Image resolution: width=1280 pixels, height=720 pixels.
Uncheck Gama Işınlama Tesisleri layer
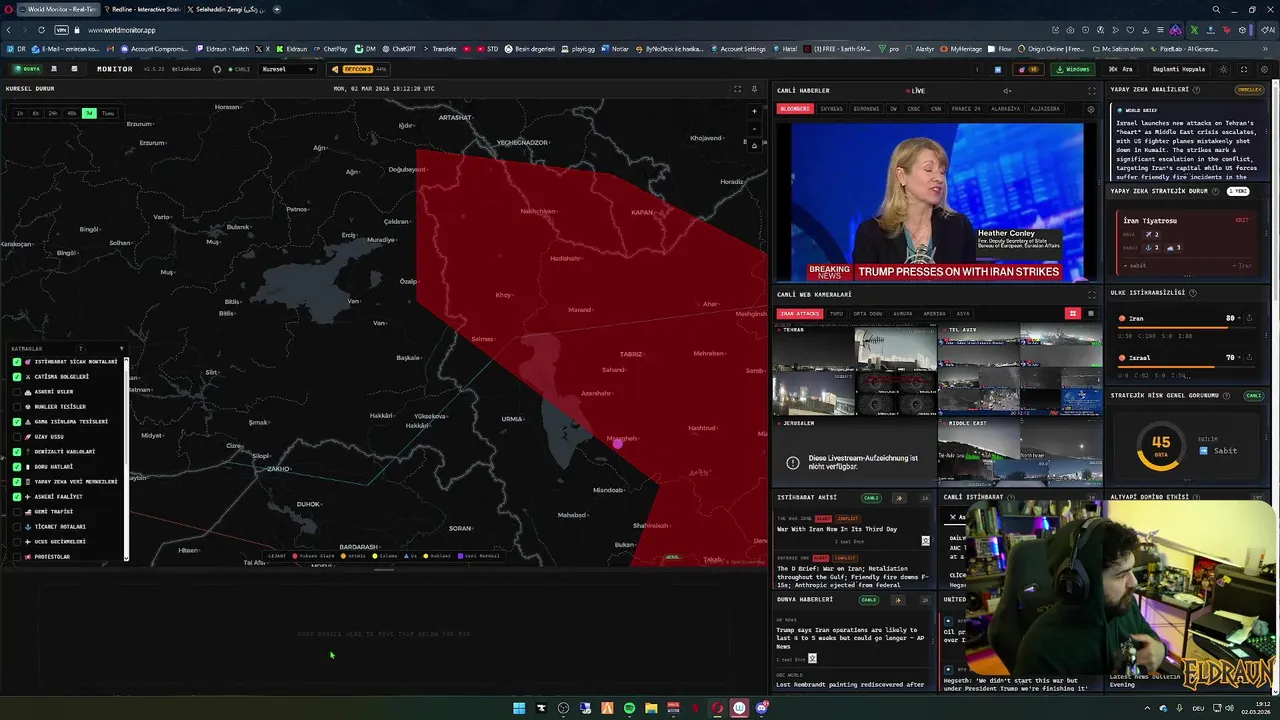[x=17, y=422]
